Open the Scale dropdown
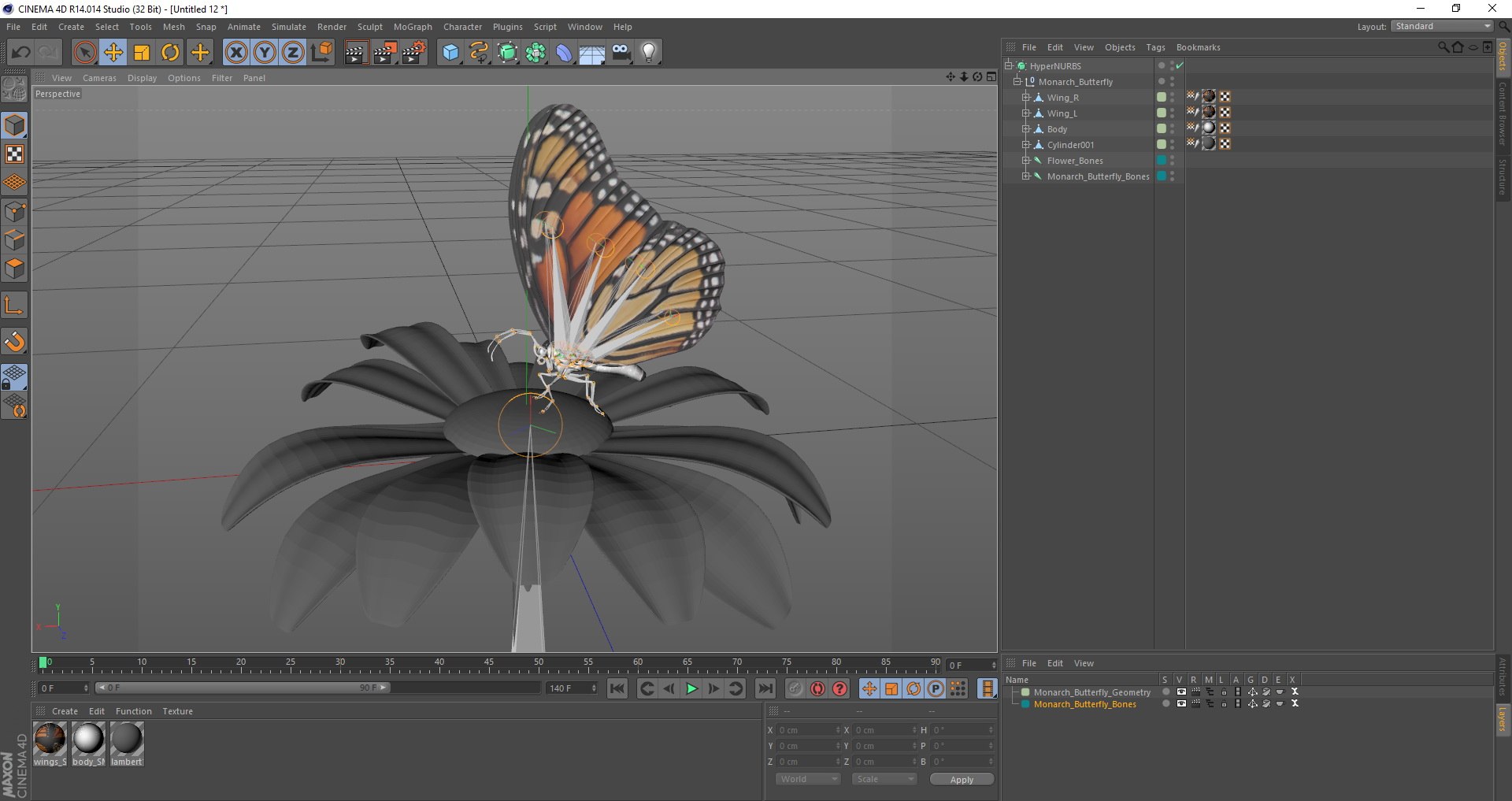The height and width of the screenshot is (801, 1512). tap(884, 779)
